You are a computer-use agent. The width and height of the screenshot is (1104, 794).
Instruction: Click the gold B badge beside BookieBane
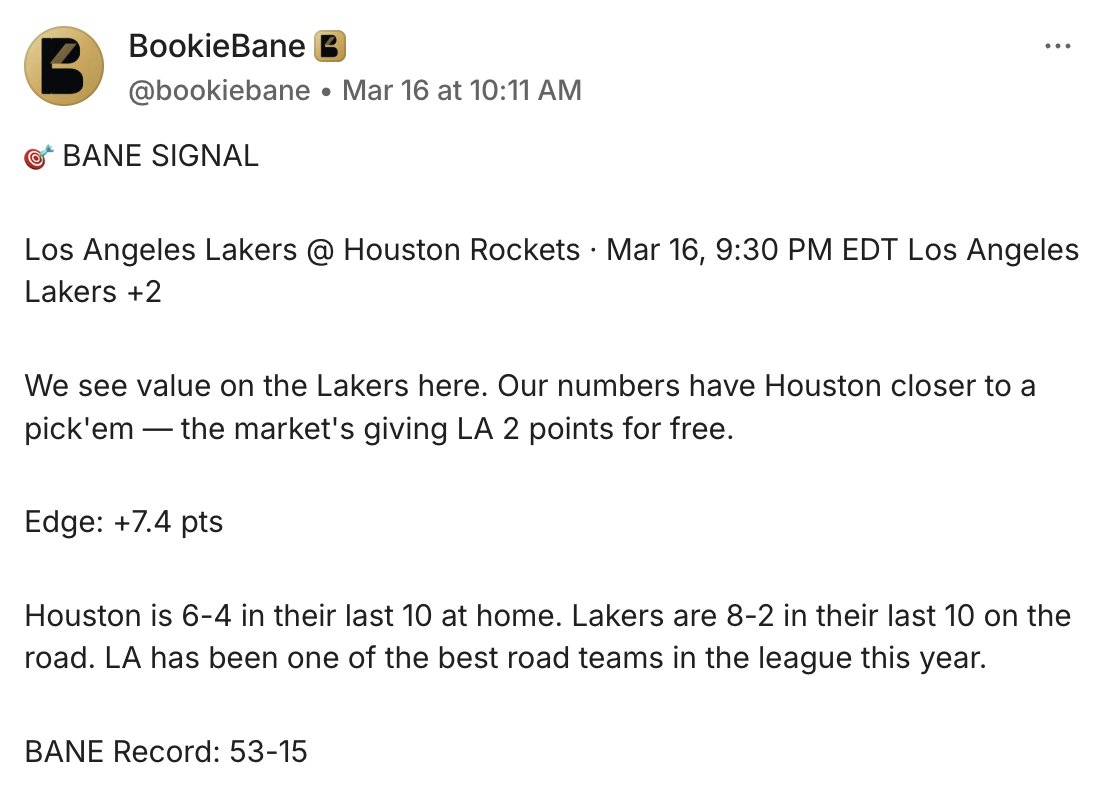[330, 46]
